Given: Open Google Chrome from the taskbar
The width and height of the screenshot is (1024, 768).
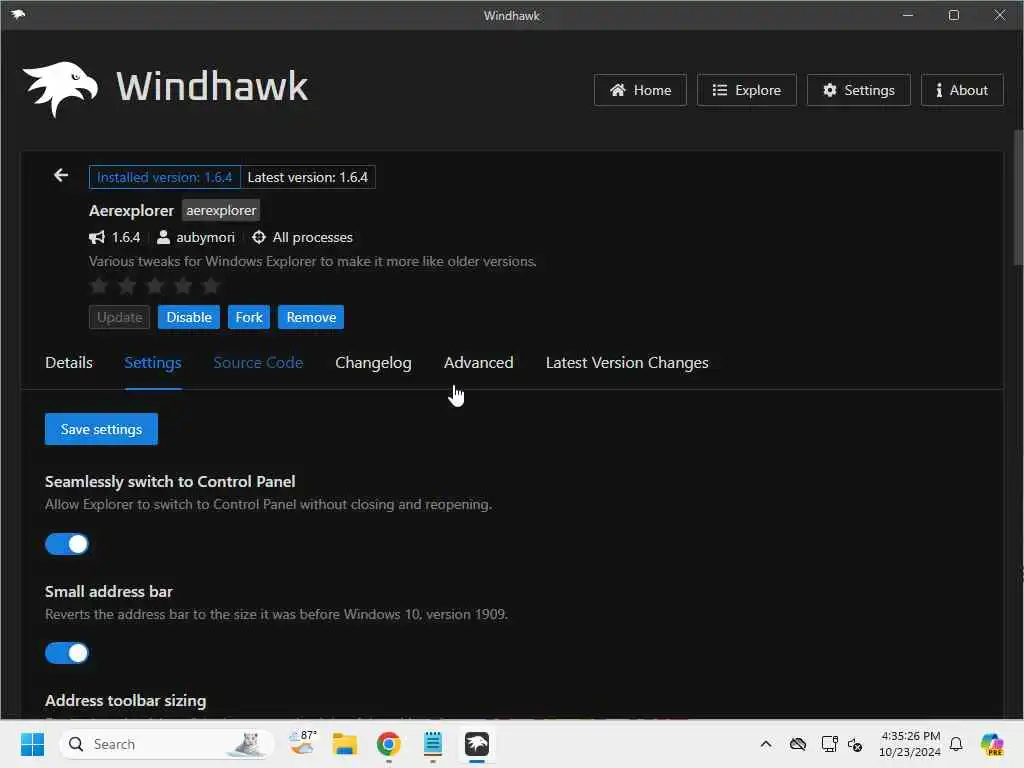Looking at the screenshot, I should 389,744.
